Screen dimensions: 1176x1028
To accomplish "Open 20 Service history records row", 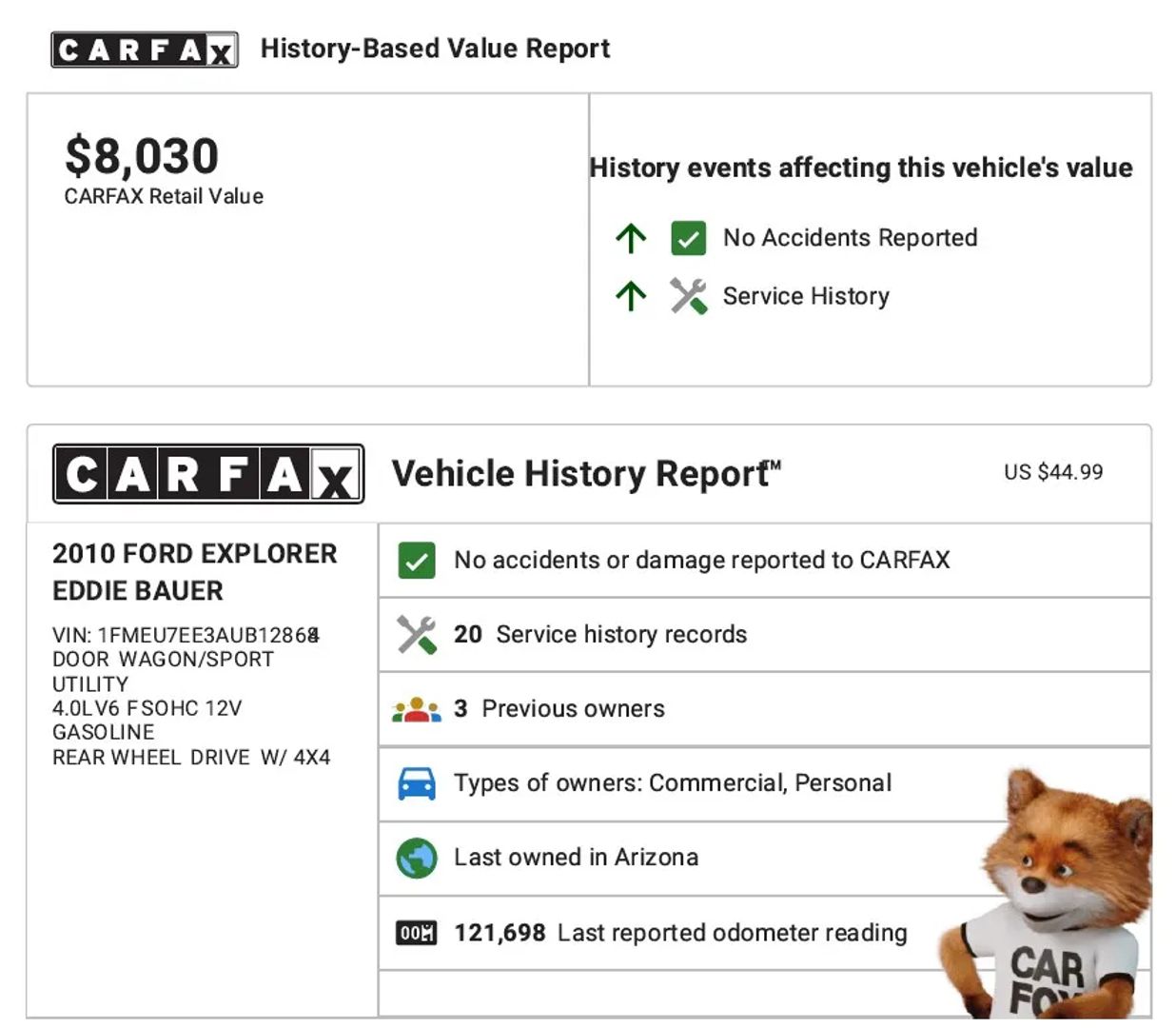I will pyautogui.click(x=764, y=635).
